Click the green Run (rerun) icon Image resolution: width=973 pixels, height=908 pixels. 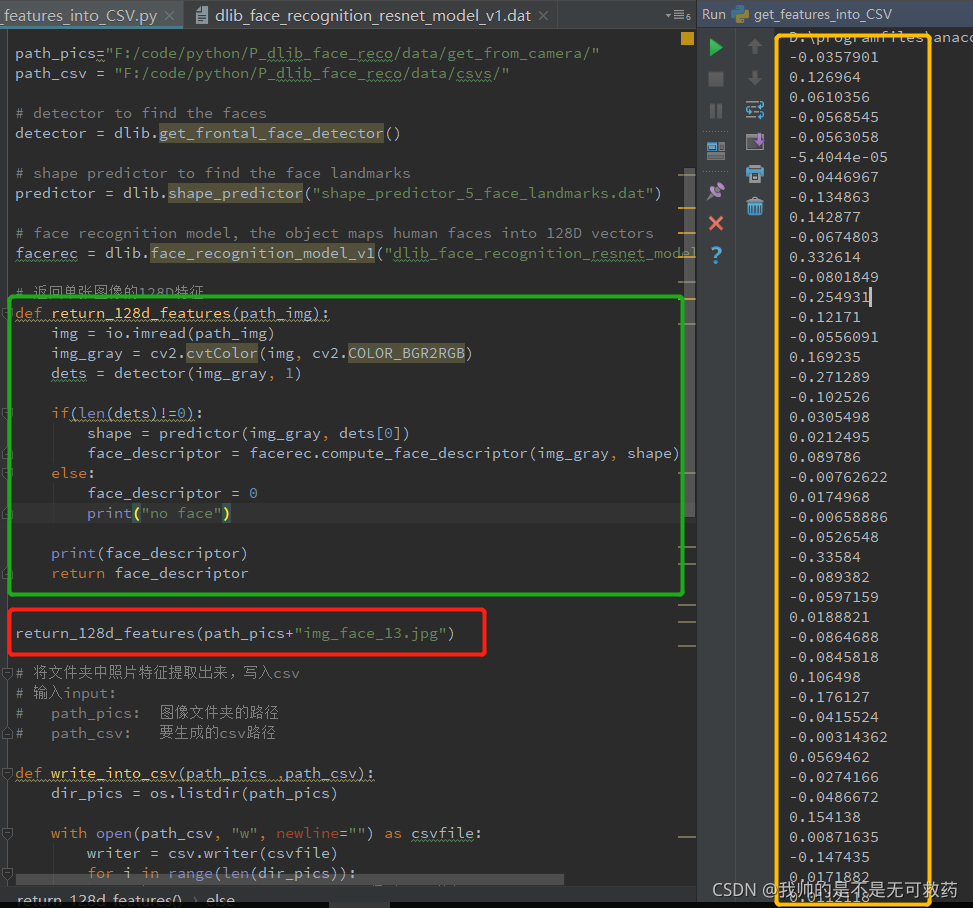tap(715, 47)
